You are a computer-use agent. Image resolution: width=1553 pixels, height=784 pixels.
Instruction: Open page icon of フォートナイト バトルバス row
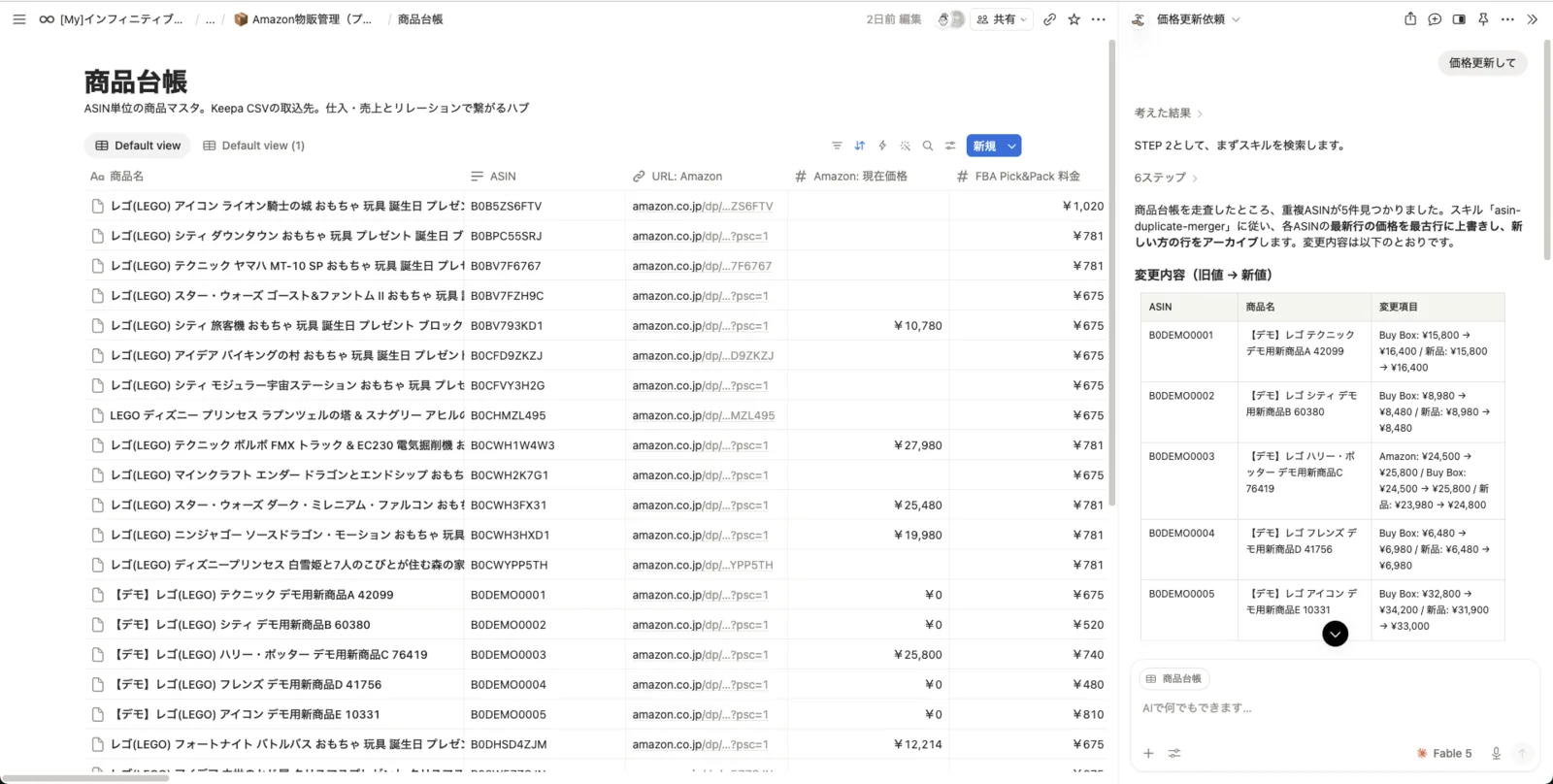tap(97, 744)
